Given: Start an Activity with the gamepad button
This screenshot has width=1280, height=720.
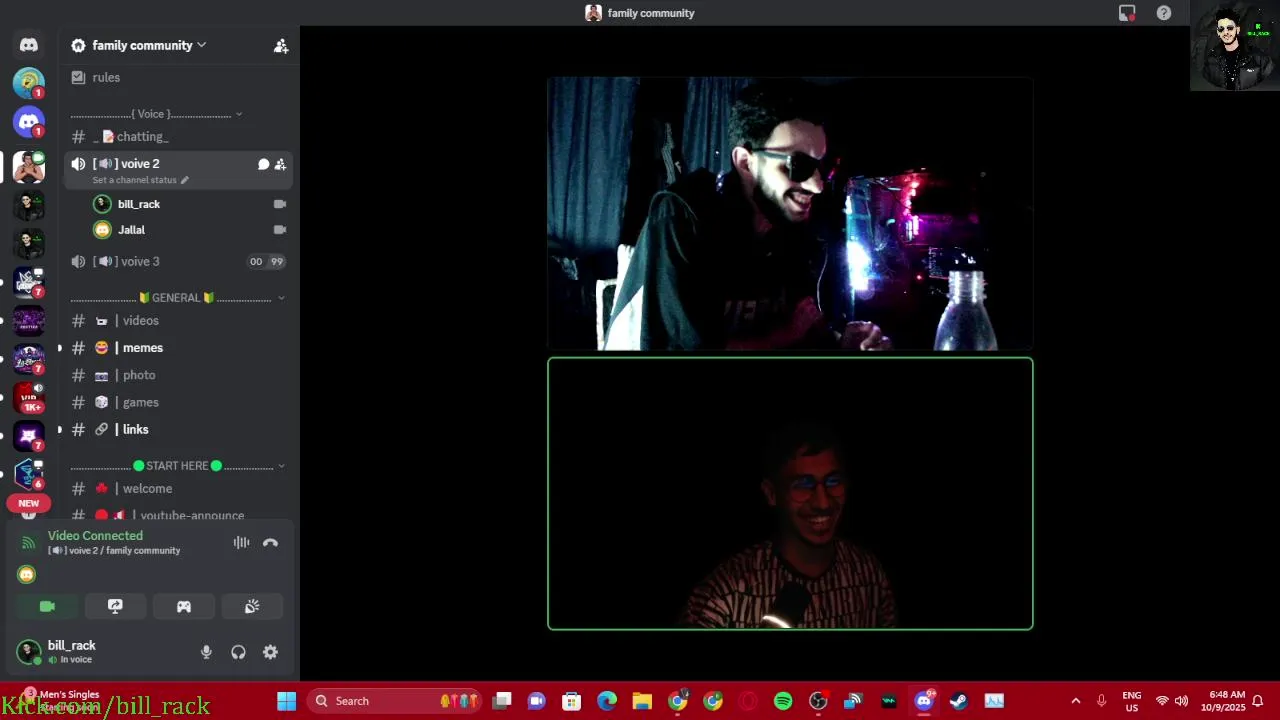Looking at the screenshot, I should point(184,606).
